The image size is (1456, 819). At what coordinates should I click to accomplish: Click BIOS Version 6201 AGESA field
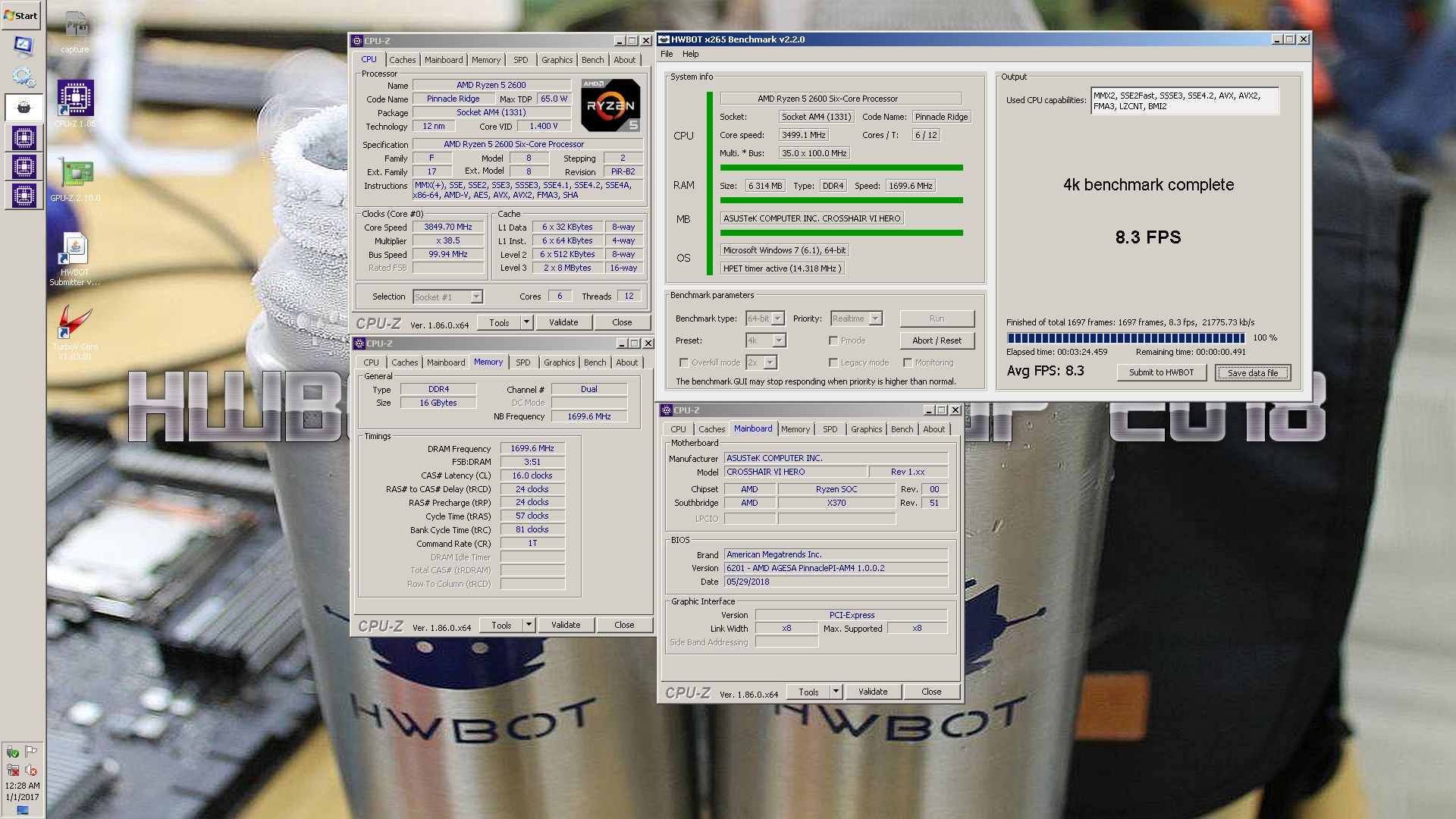coord(836,568)
